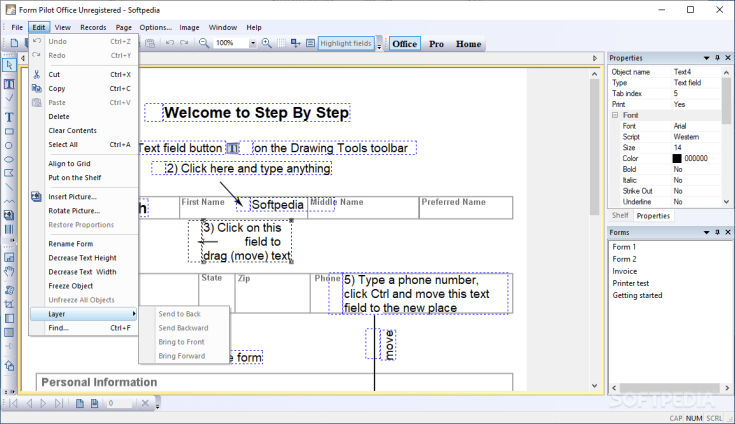This screenshot has height=424, width=735.
Task: Select the large T text label tool
Action: pyautogui.click(x=9, y=117)
